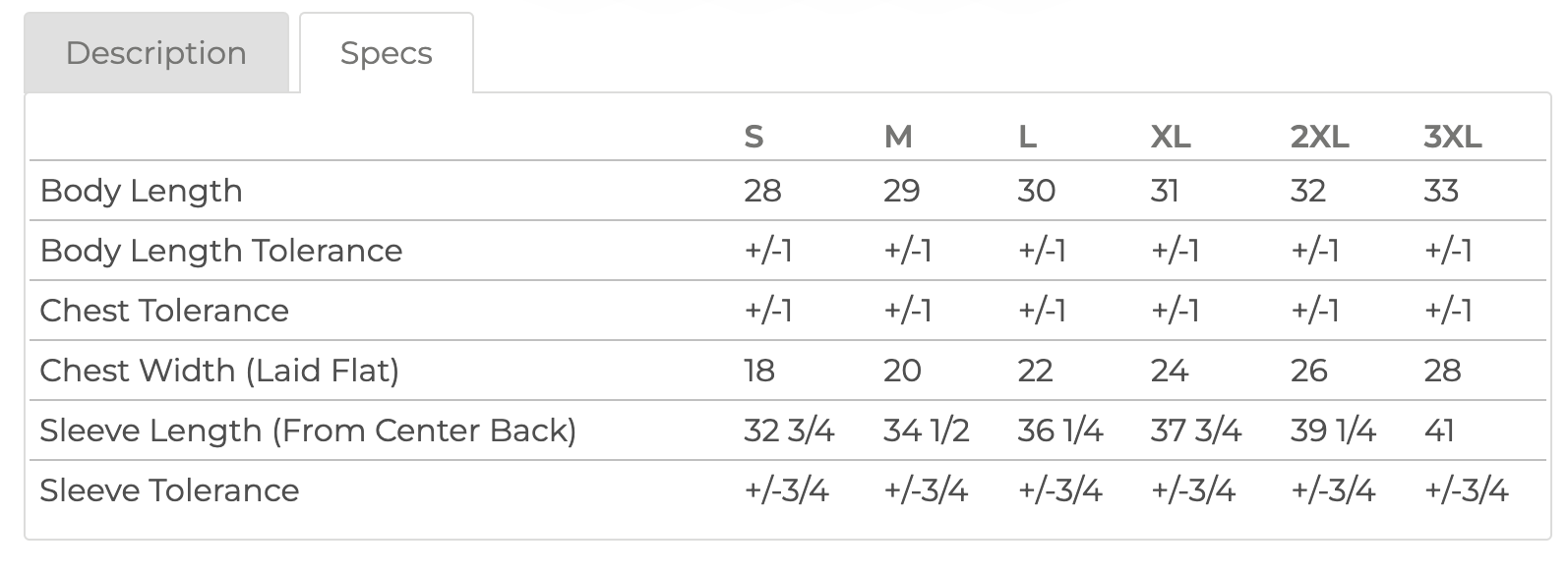Click the Body Length row label
Image resolution: width=1568 pixels, height=574 pixels.
coord(141,191)
